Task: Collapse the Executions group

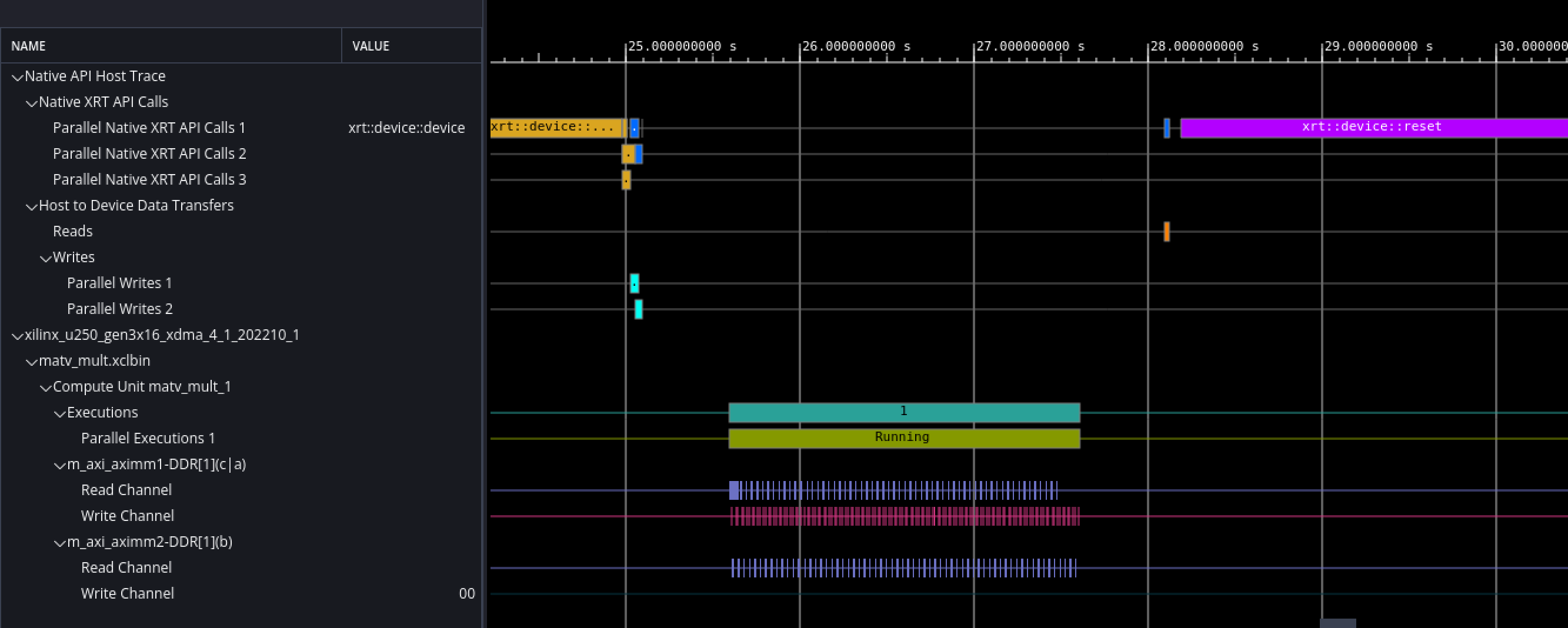Action: (x=59, y=414)
